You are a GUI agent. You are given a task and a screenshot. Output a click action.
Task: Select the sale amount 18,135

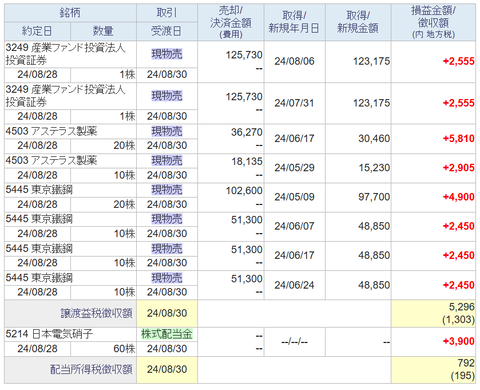(247, 162)
